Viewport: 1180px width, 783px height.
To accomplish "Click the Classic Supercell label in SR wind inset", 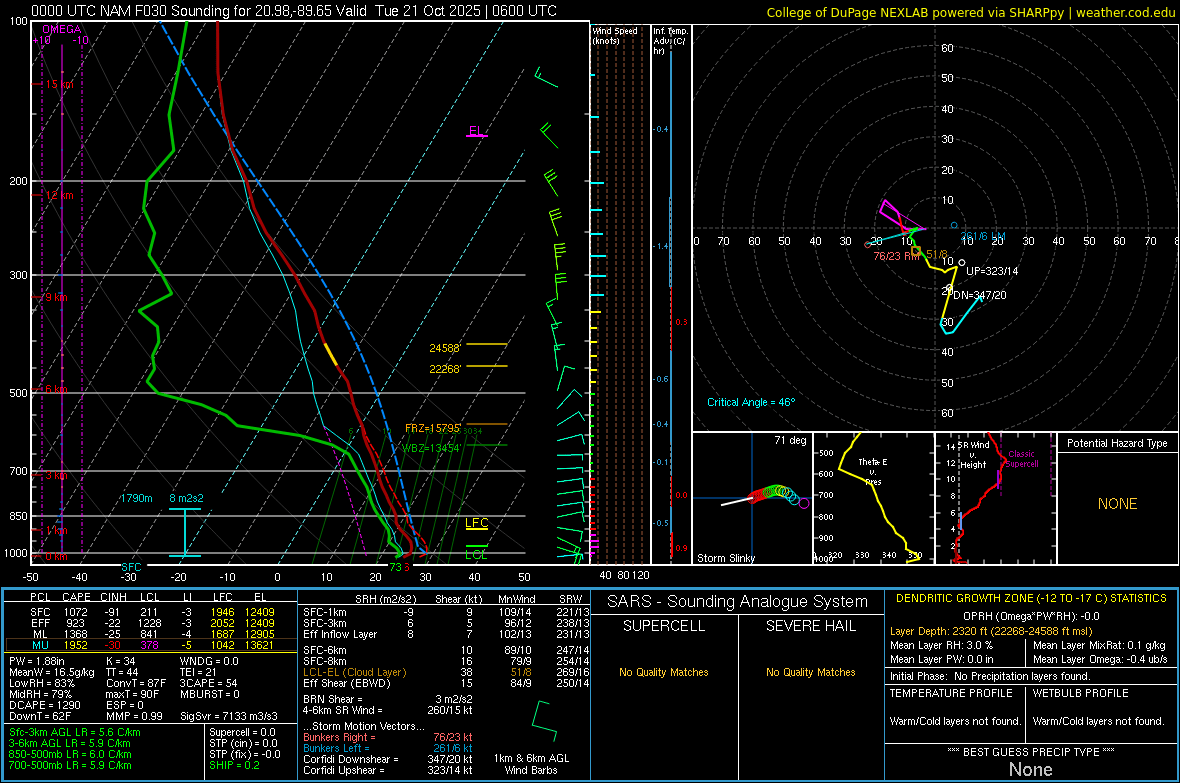I will pos(1022,459).
